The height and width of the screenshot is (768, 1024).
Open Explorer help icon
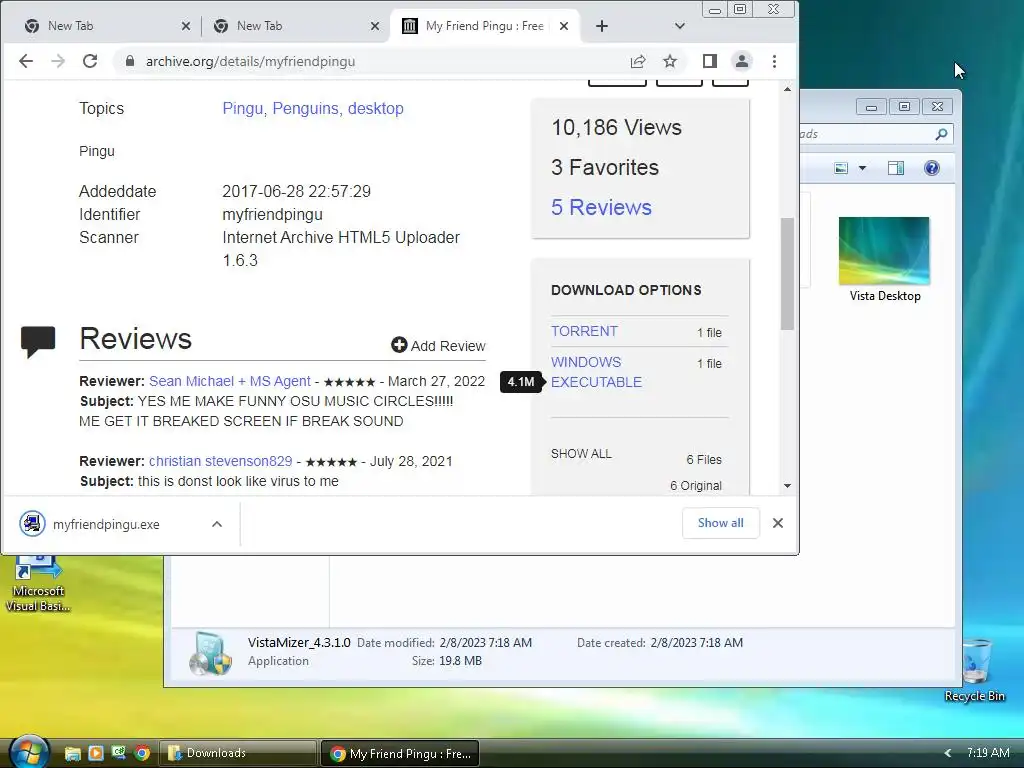click(x=932, y=168)
